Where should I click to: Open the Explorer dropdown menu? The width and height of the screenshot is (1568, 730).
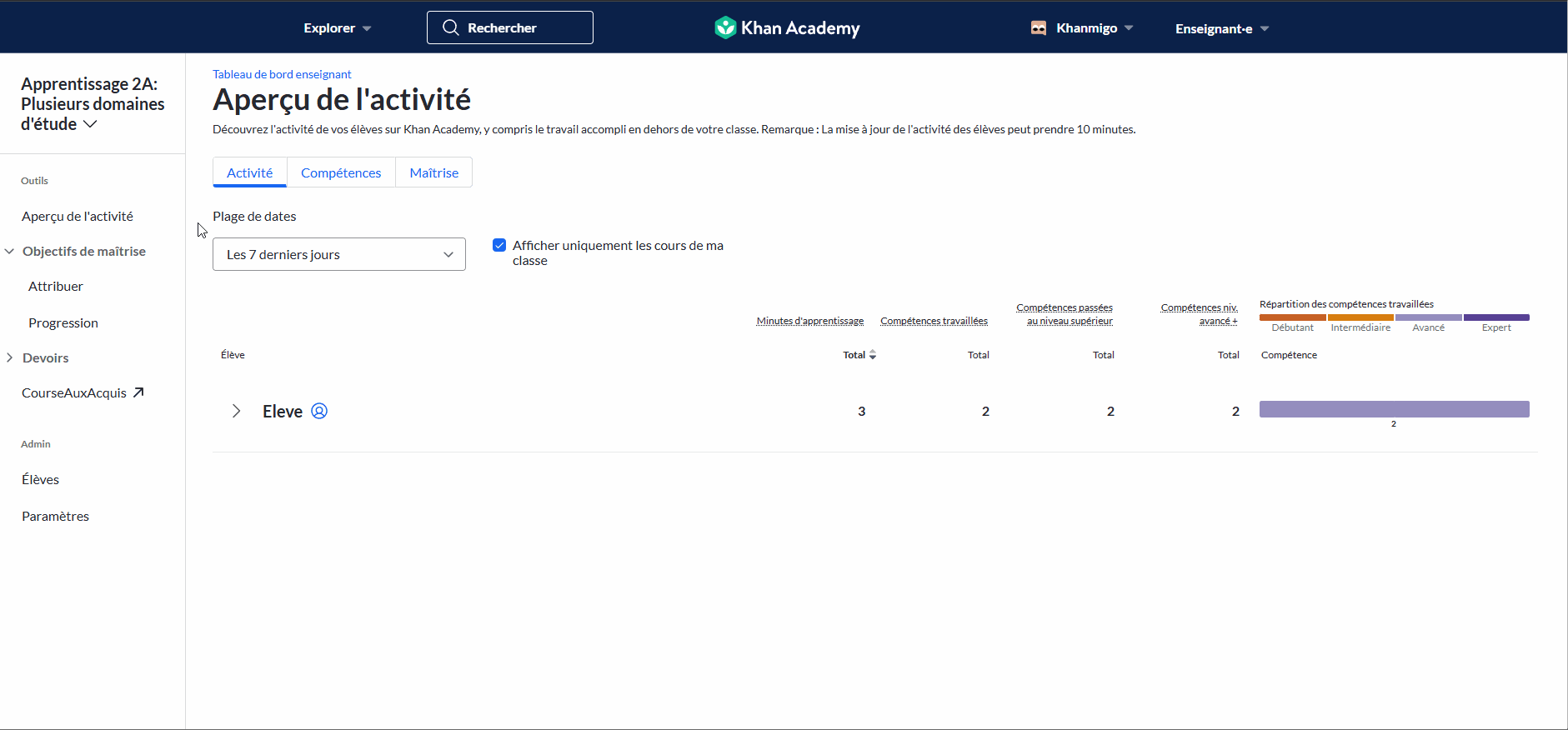click(x=338, y=28)
